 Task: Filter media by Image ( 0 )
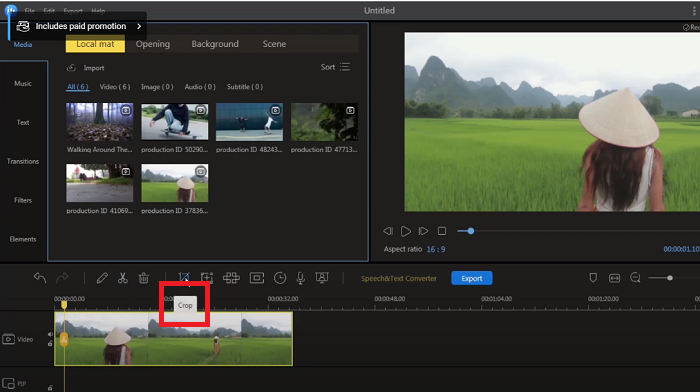point(157,87)
